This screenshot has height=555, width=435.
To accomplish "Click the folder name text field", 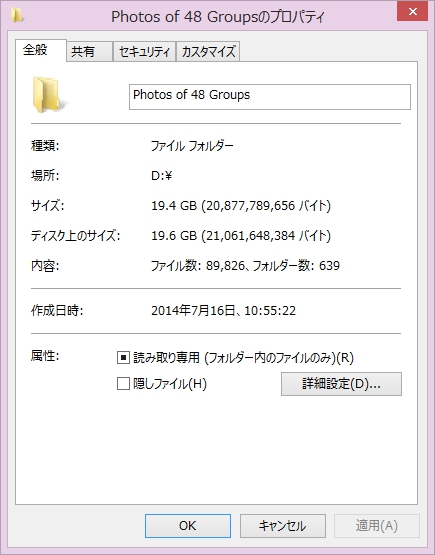I will tap(270, 97).
